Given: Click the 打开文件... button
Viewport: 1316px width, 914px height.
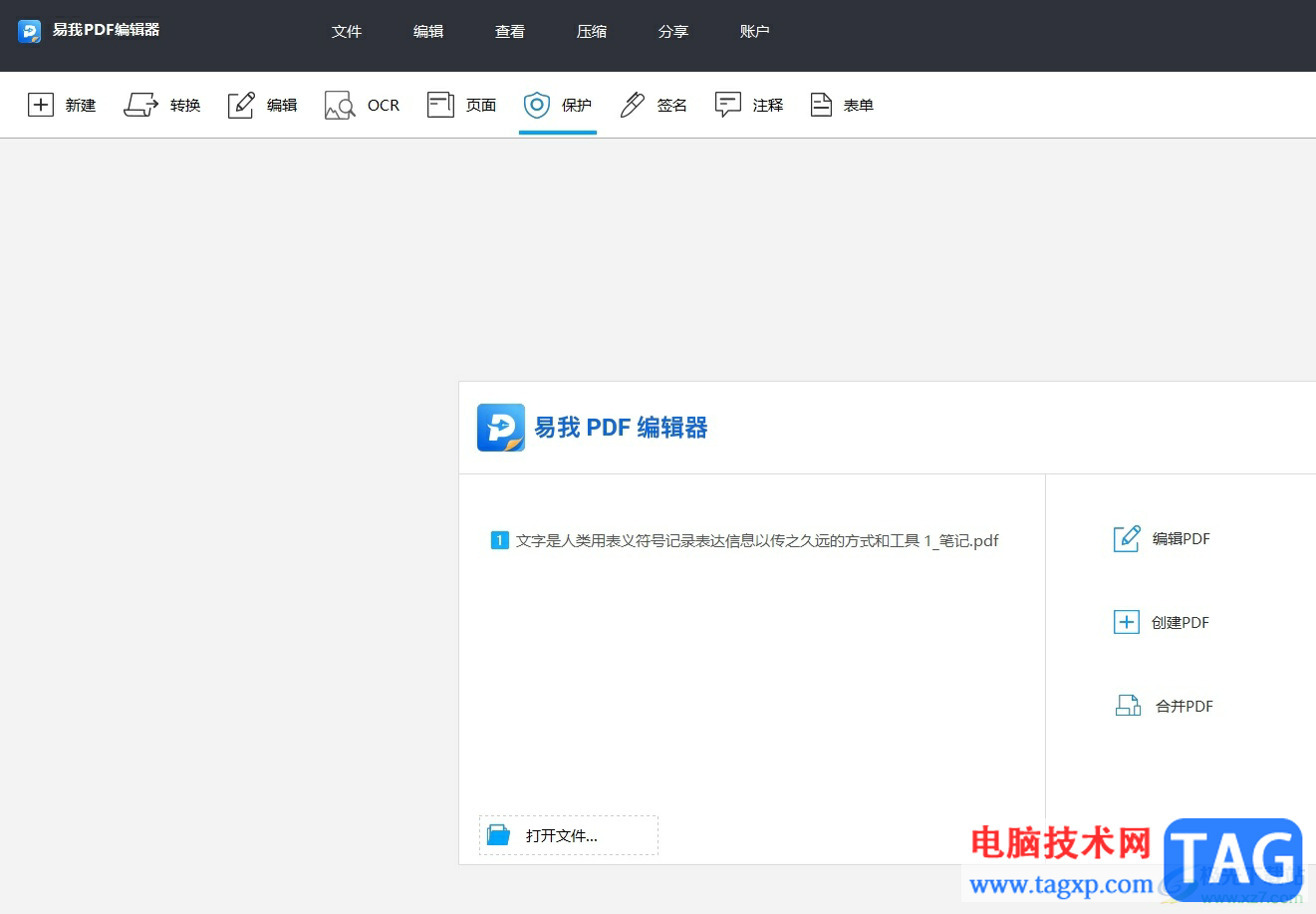Looking at the screenshot, I should tap(569, 835).
